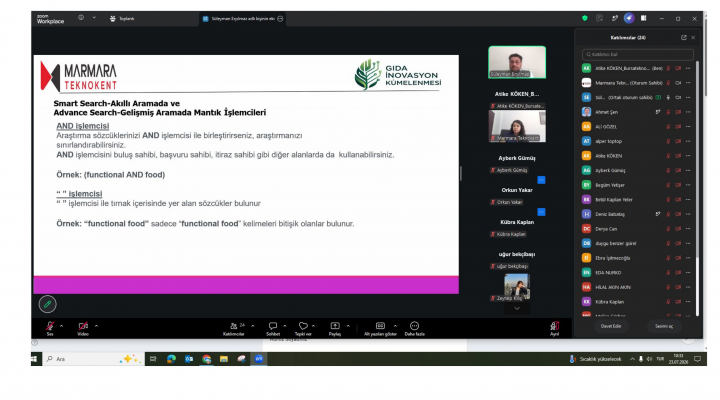Unmute microphone with the Ses button

[x=50, y=328]
